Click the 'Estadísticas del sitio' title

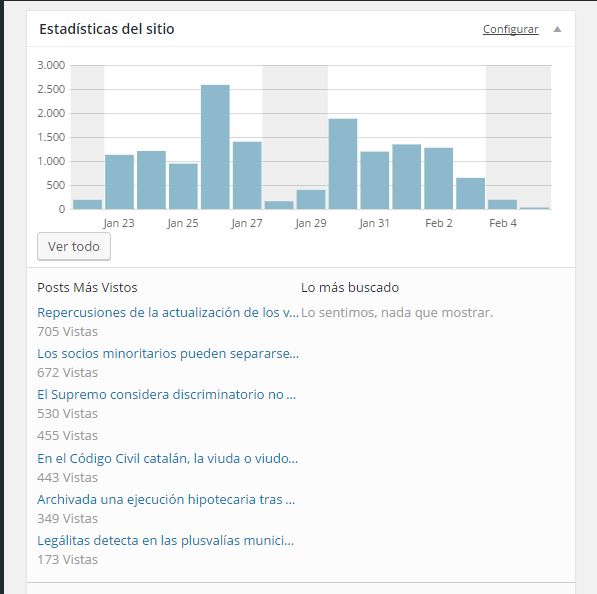coord(107,29)
